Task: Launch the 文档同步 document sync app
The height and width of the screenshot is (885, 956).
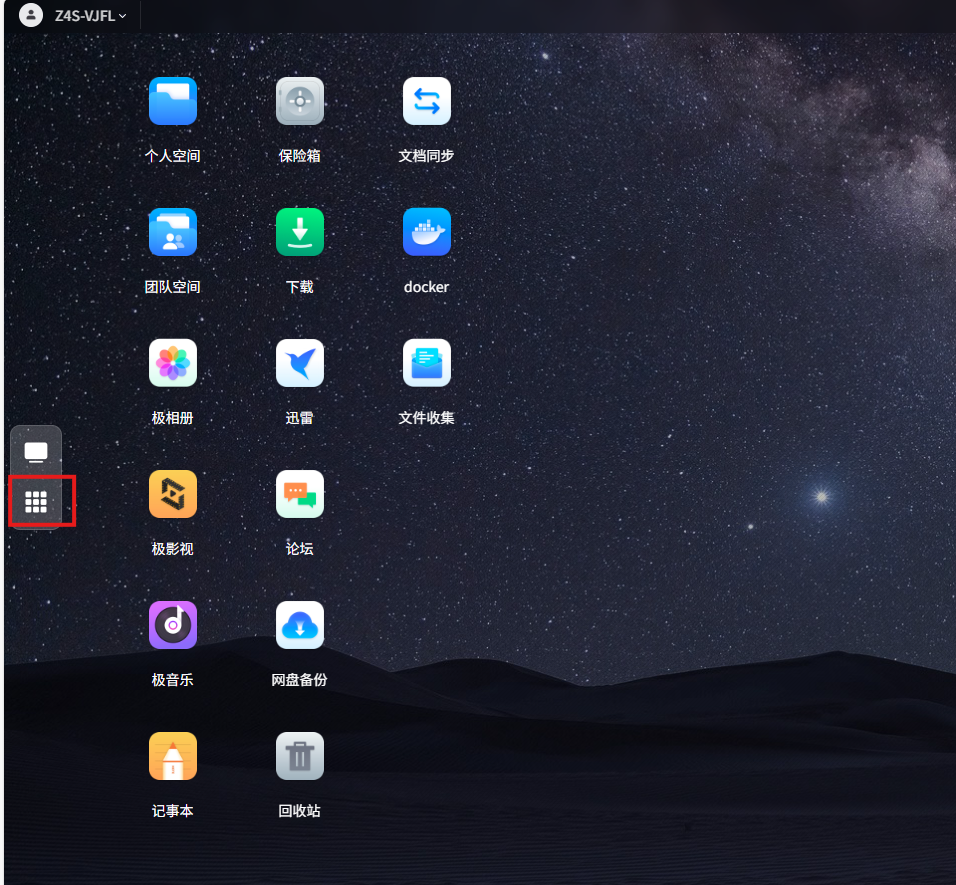Action: point(427,101)
